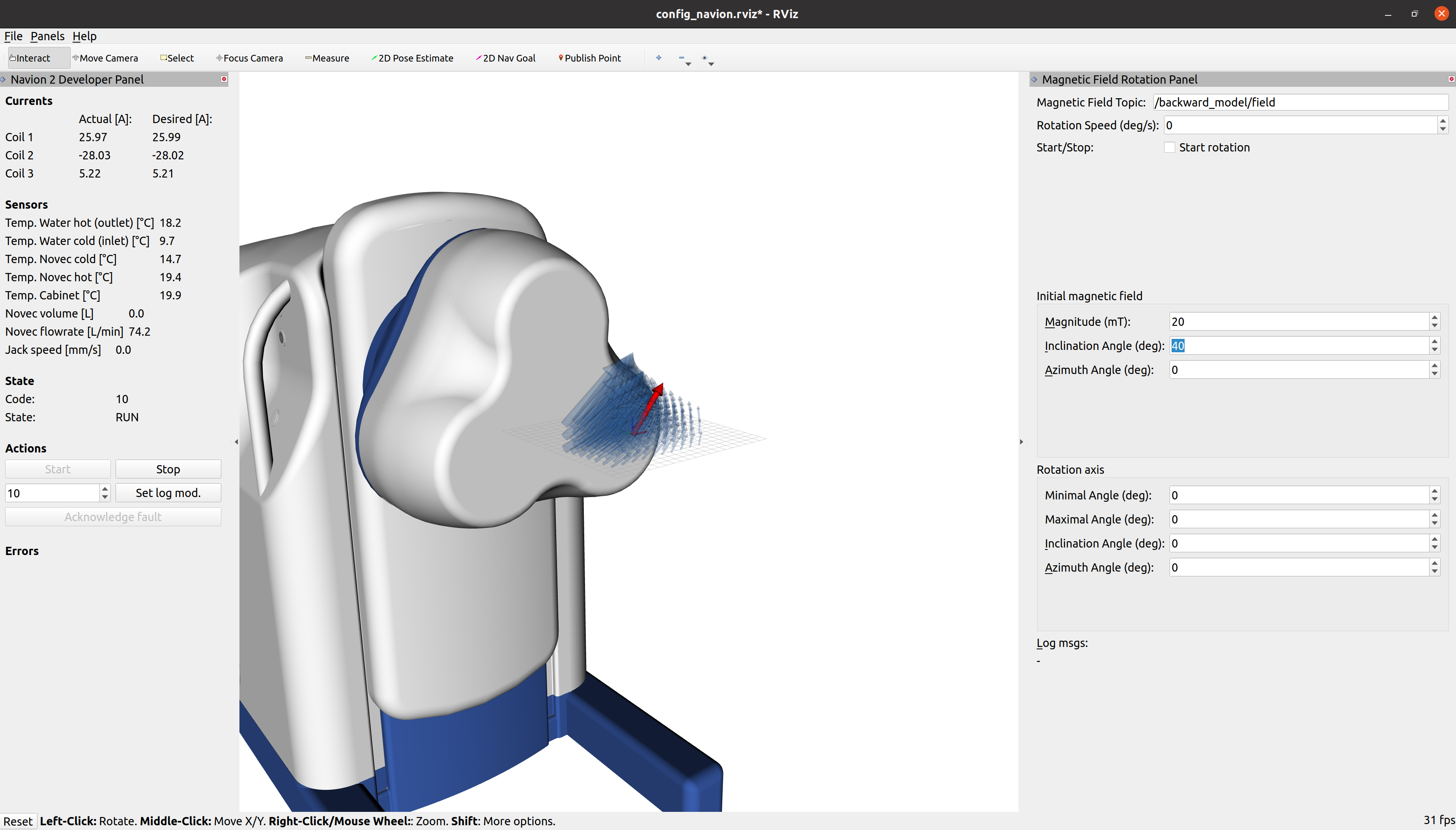Viewport: 1456px width, 830px height.
Task: Click the Set log mod. button
Action: (168, 493)
